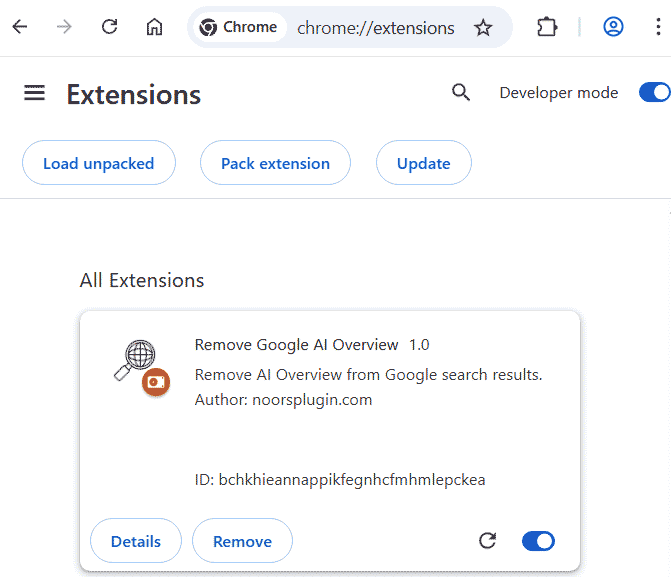Remove the Google AI Overview extension
The height and width of the screenshot is (577, 671).
click(x=242, y=541)
